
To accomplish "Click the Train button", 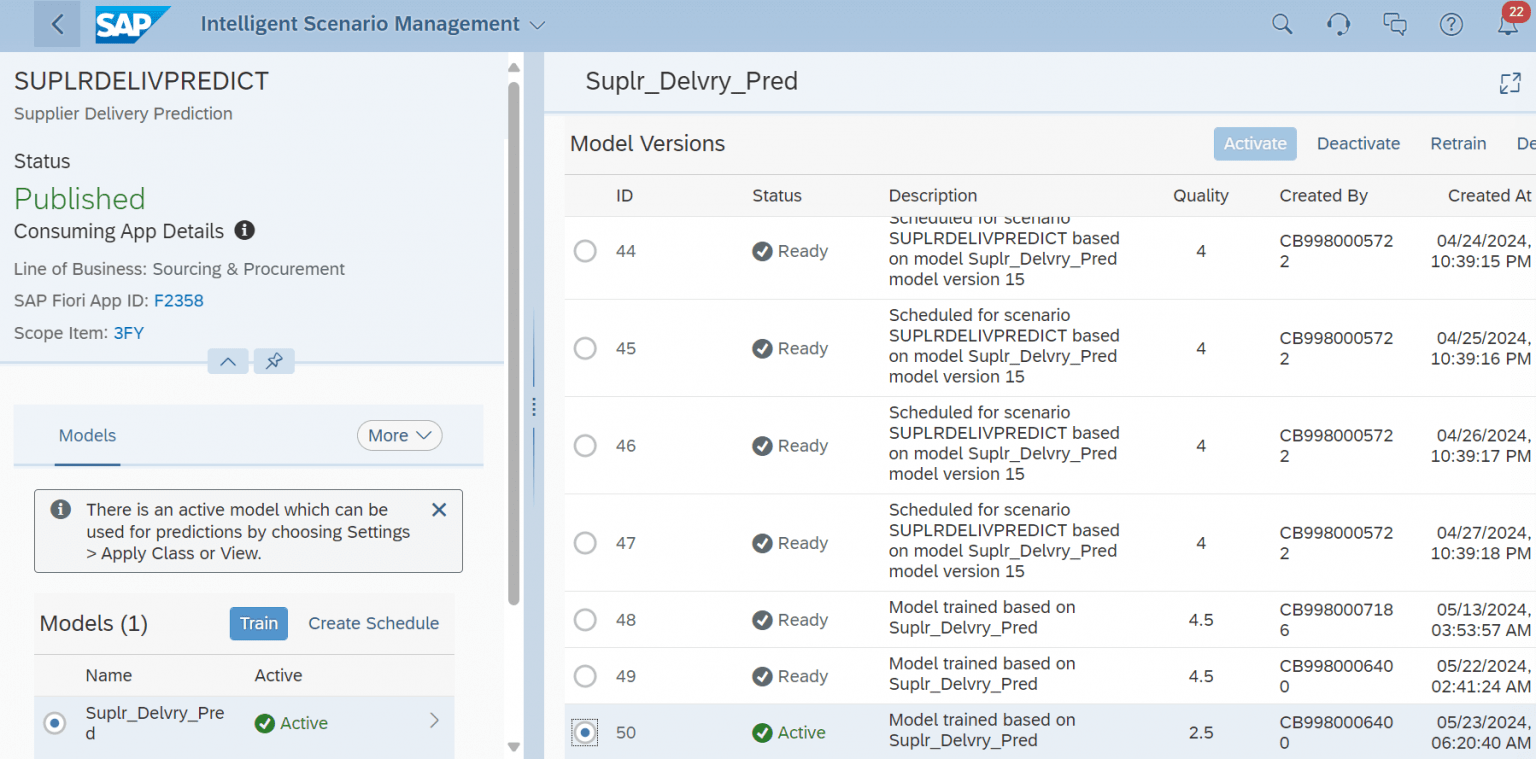I will (258, 623).
